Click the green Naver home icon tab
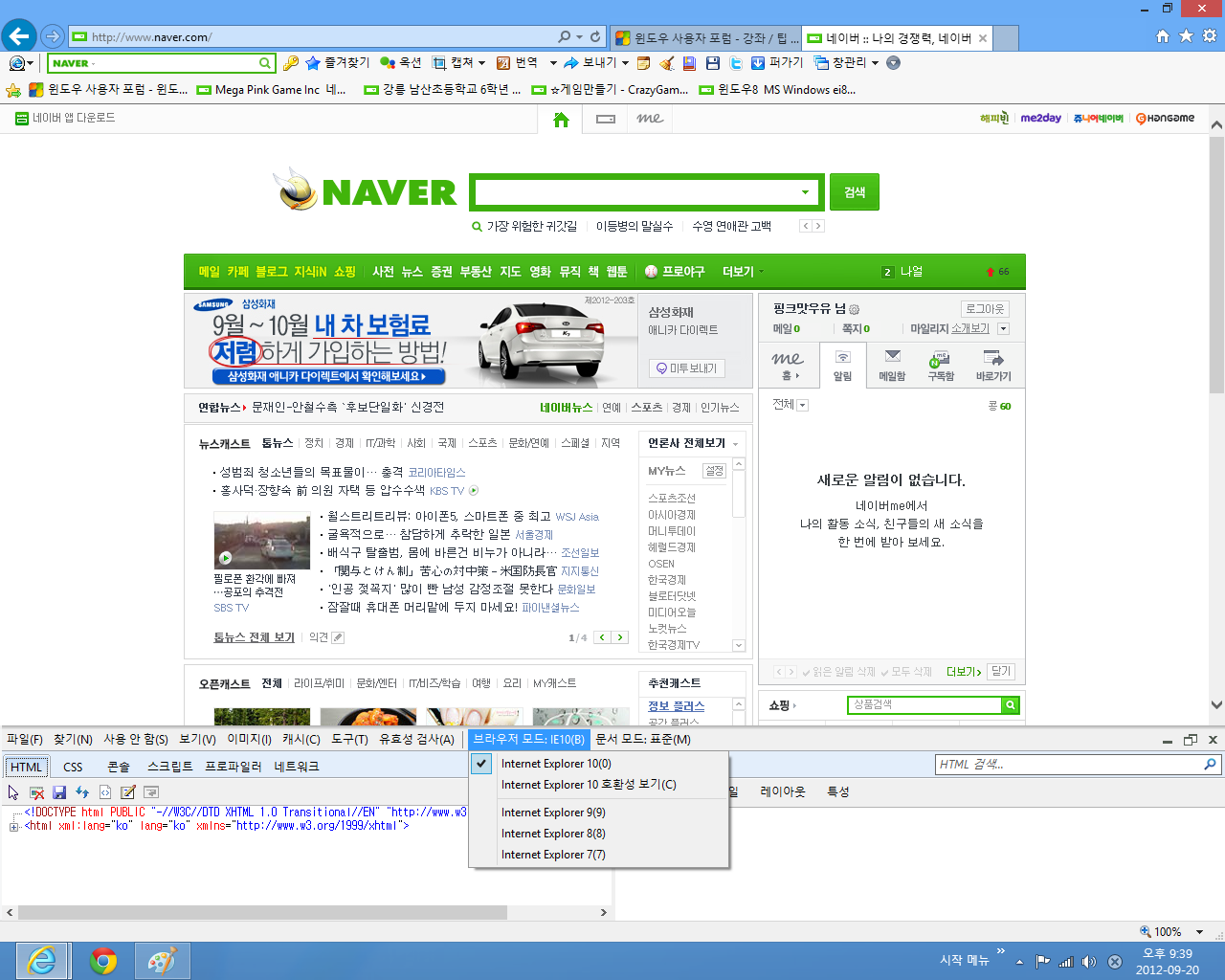The width and height of the screenshot is (1225, 980). point(561,120)
